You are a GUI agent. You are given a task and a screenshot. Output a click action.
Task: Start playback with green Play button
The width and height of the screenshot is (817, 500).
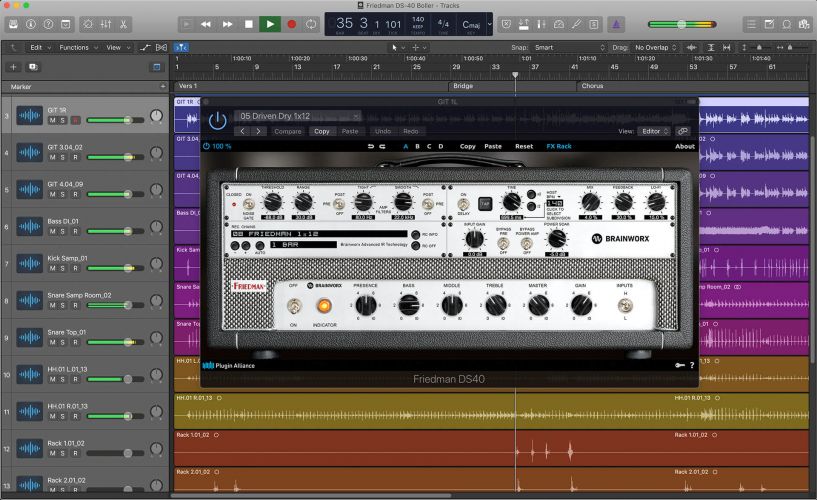270,24
